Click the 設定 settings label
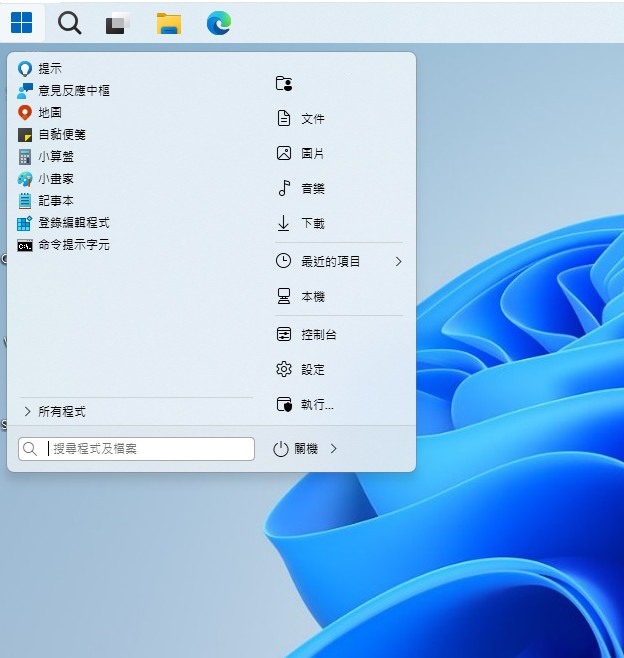Viewport: 624px width, 658px height. coord(313,370)
